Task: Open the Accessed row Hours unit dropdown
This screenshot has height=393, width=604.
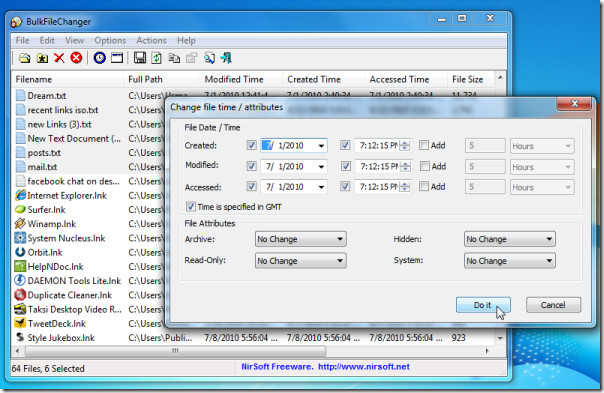Action: point(542,187)
